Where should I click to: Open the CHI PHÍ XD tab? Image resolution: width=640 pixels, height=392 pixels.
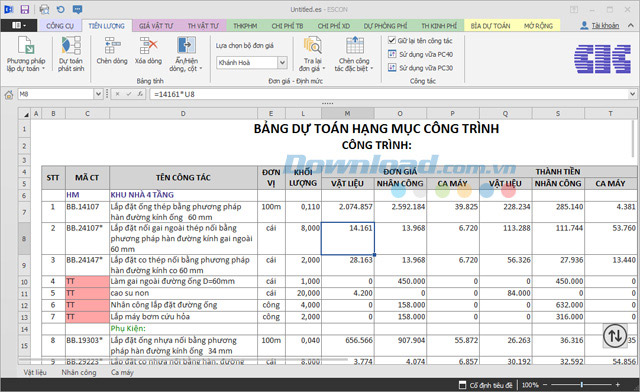333,26
